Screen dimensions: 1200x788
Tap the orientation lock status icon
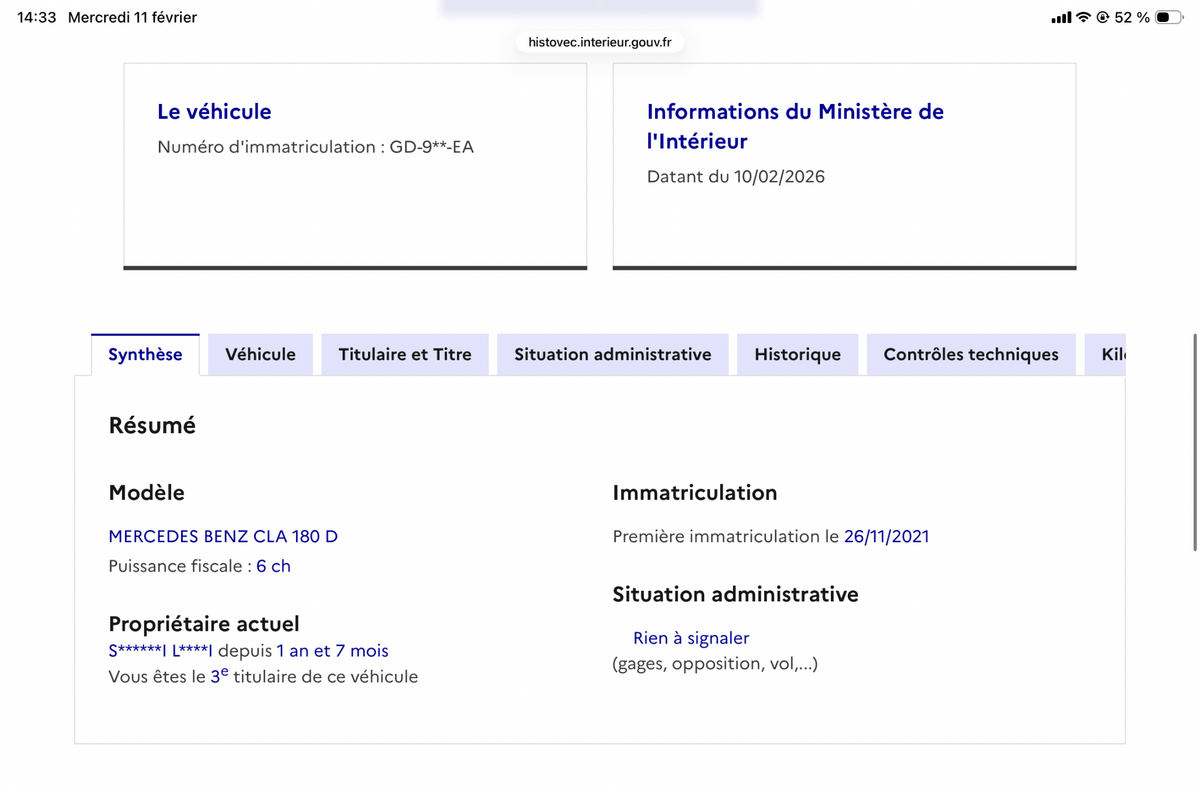click(1103, 17)
